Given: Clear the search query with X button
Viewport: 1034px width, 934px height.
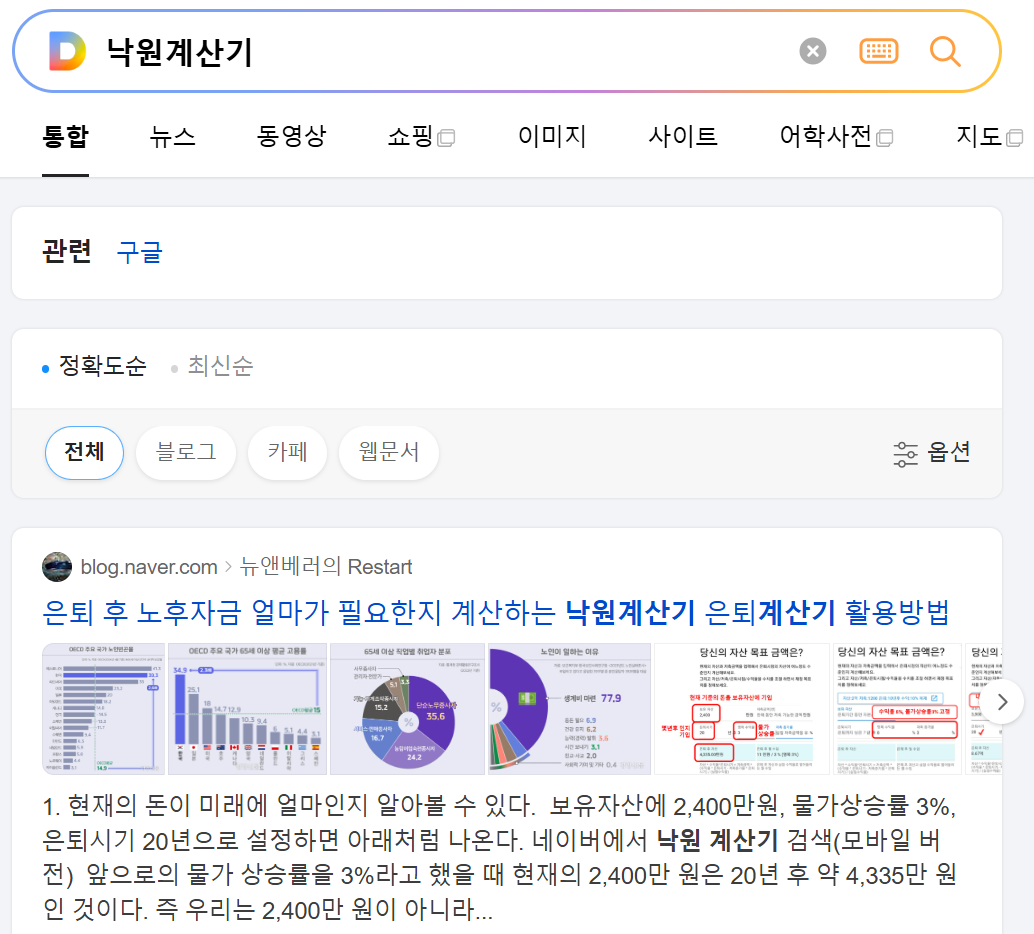Looking at the screenshot, I should [x=812, y=51].
